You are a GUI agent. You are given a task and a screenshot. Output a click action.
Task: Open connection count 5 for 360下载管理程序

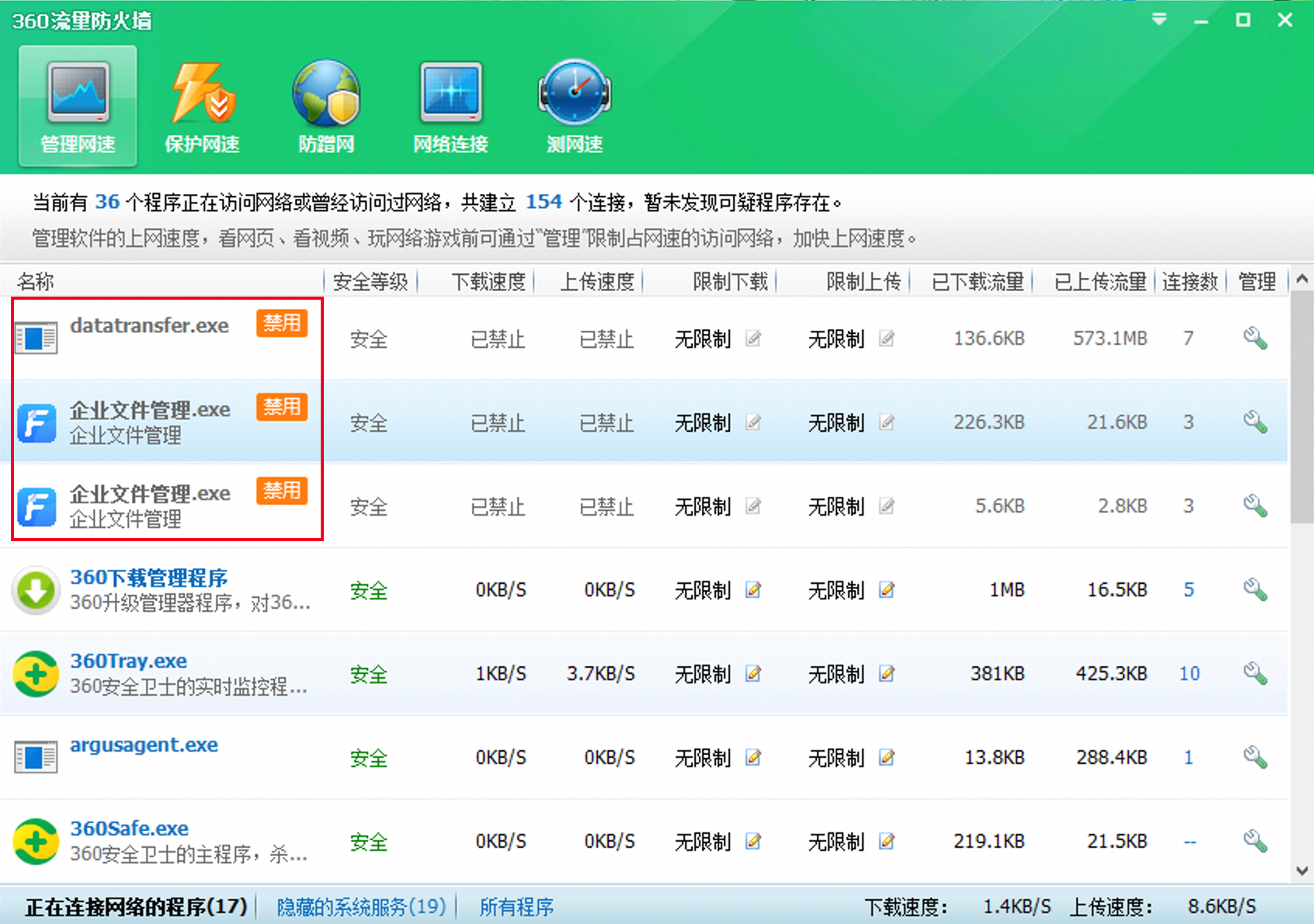pyautogui.click(x=1189, y=590)
